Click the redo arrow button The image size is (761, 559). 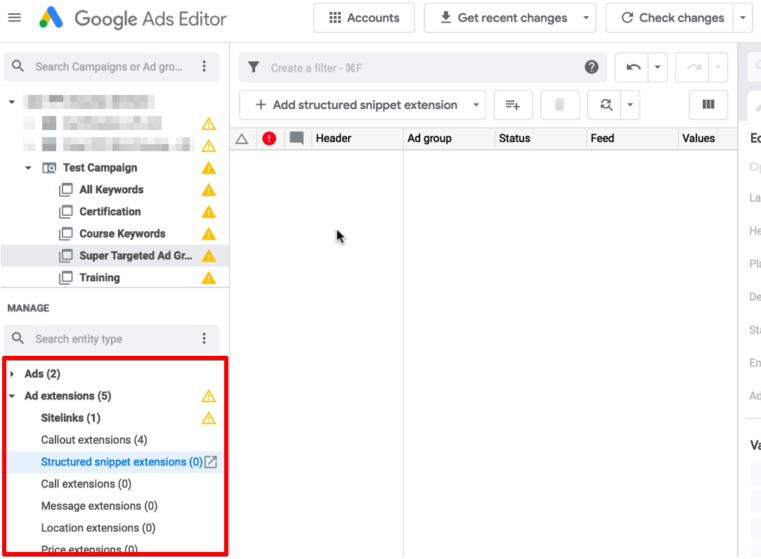[x=693, y=67]
